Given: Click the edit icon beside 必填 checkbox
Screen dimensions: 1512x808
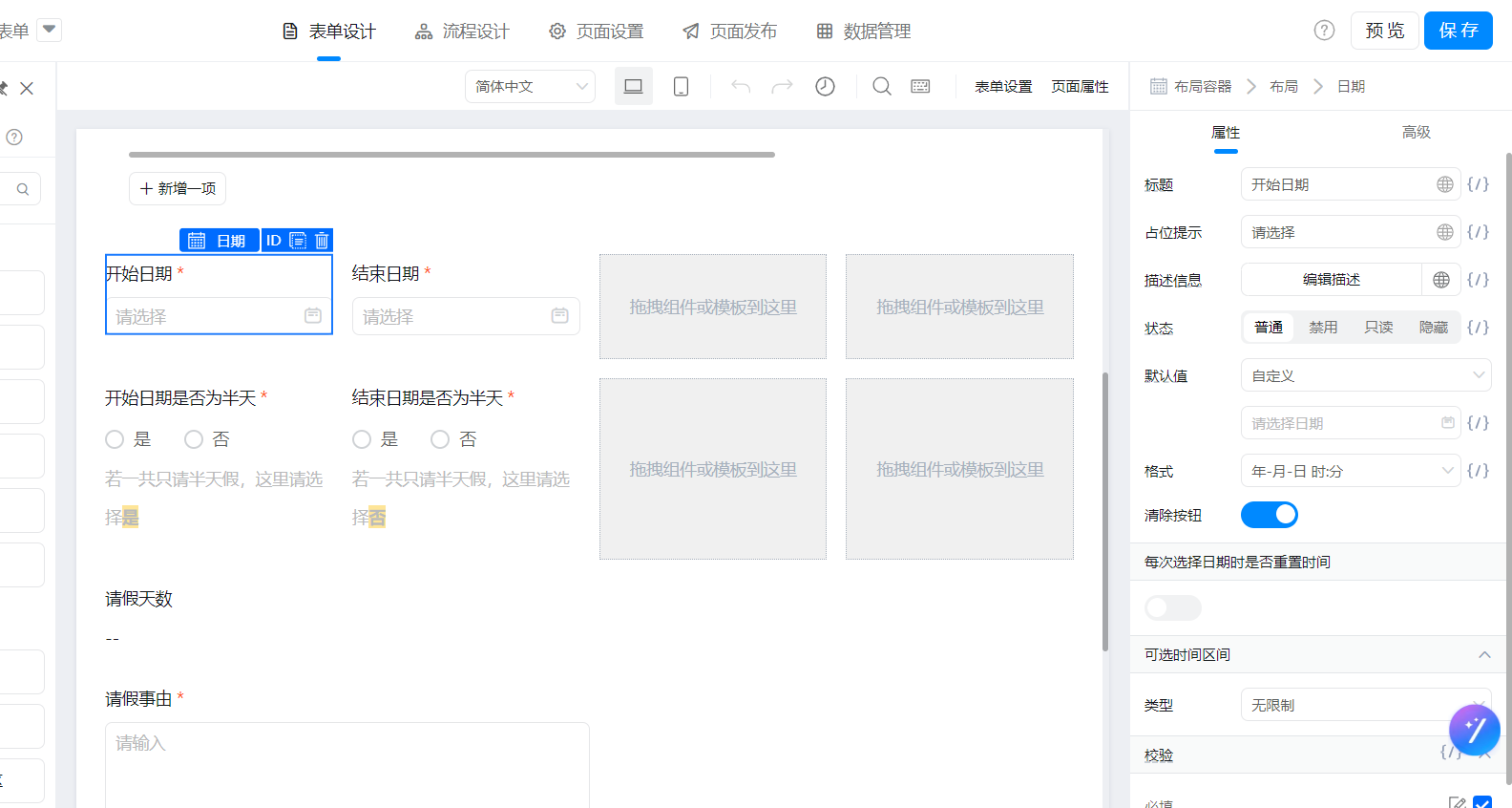Looking at the screenshot, I should [x=1457, y=804].
